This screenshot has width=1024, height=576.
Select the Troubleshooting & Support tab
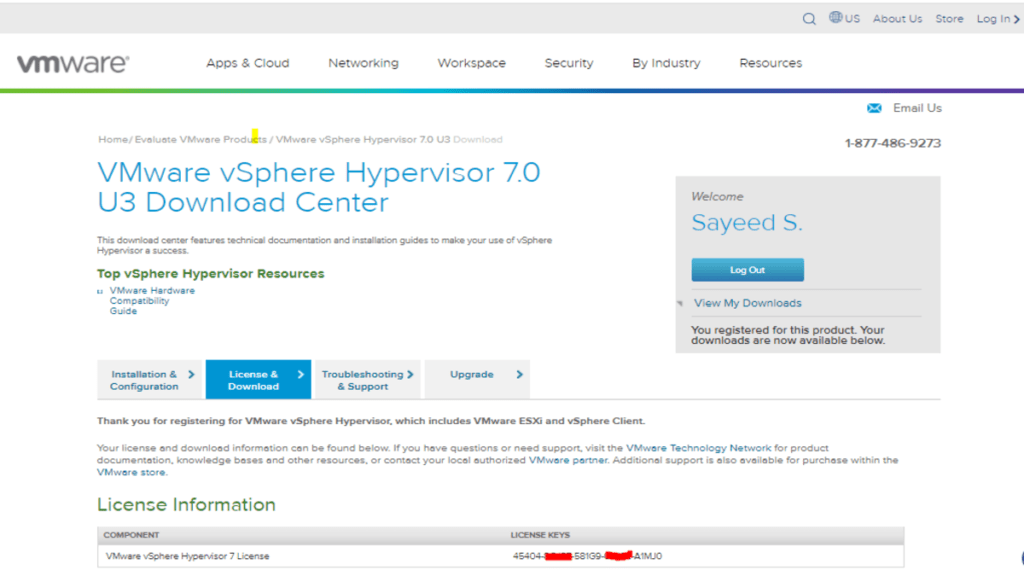click(365, 378)
